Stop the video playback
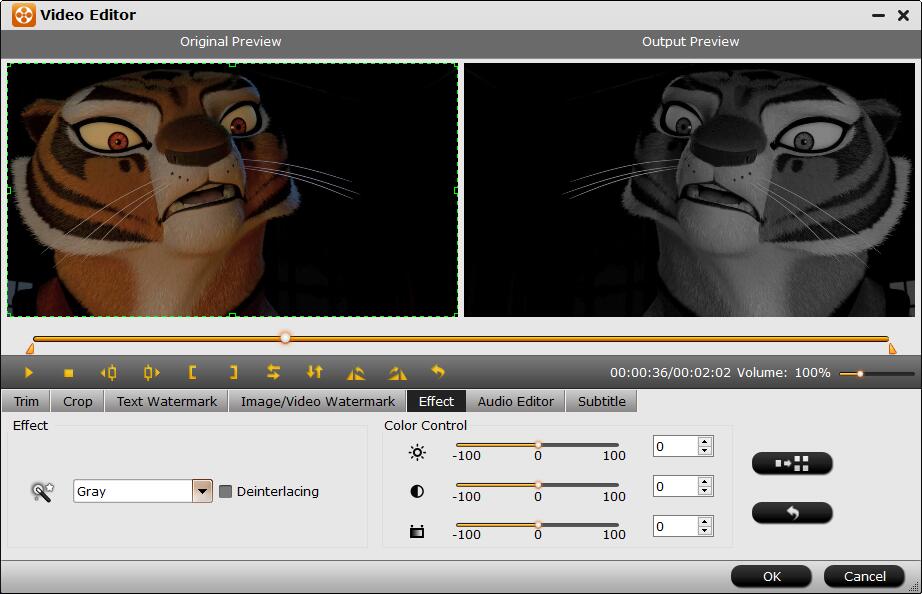Viewport: 922px width, 594px height. 69,373
